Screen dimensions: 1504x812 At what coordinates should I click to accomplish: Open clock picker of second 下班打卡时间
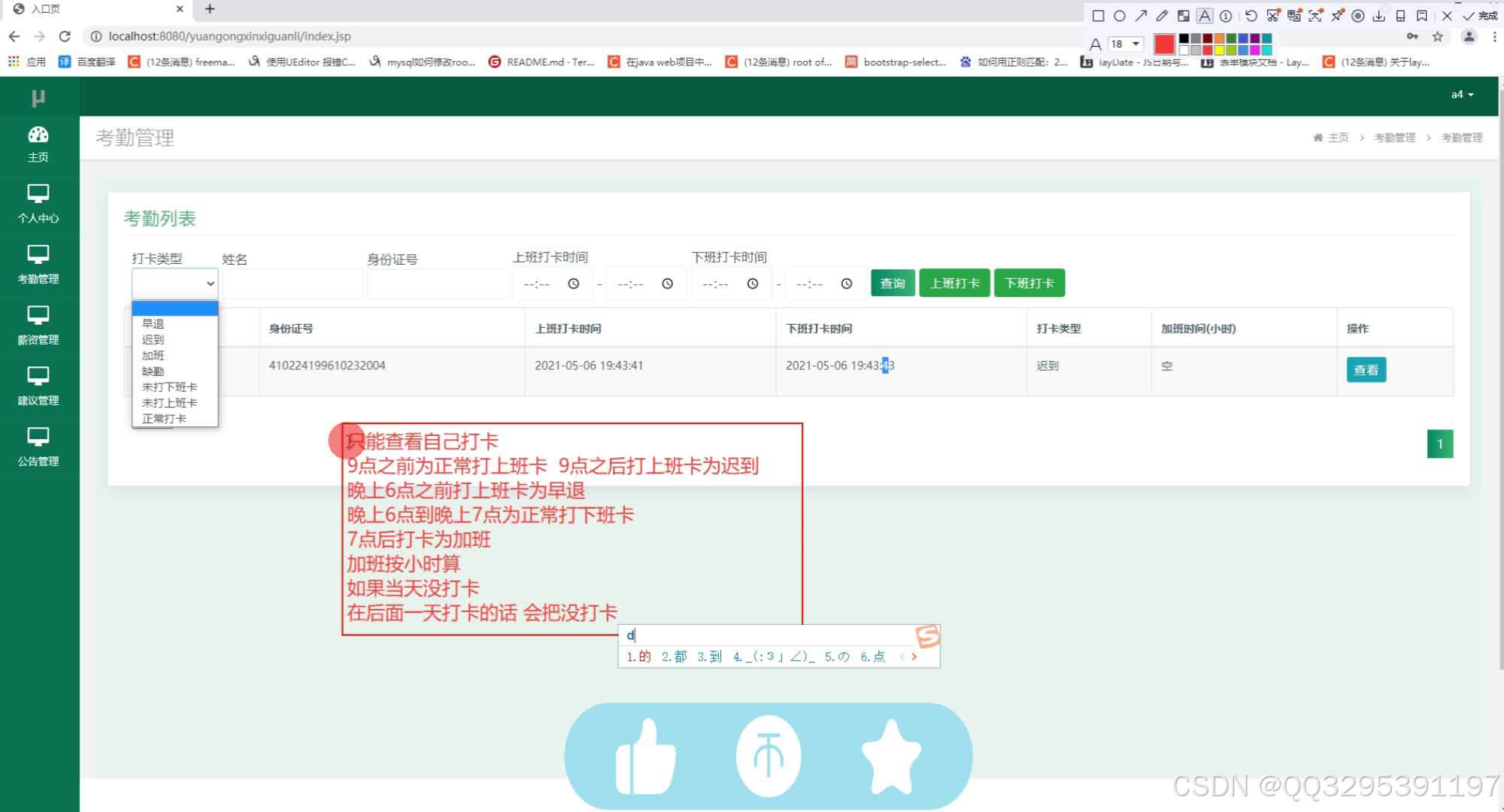(x=846, y=283)
